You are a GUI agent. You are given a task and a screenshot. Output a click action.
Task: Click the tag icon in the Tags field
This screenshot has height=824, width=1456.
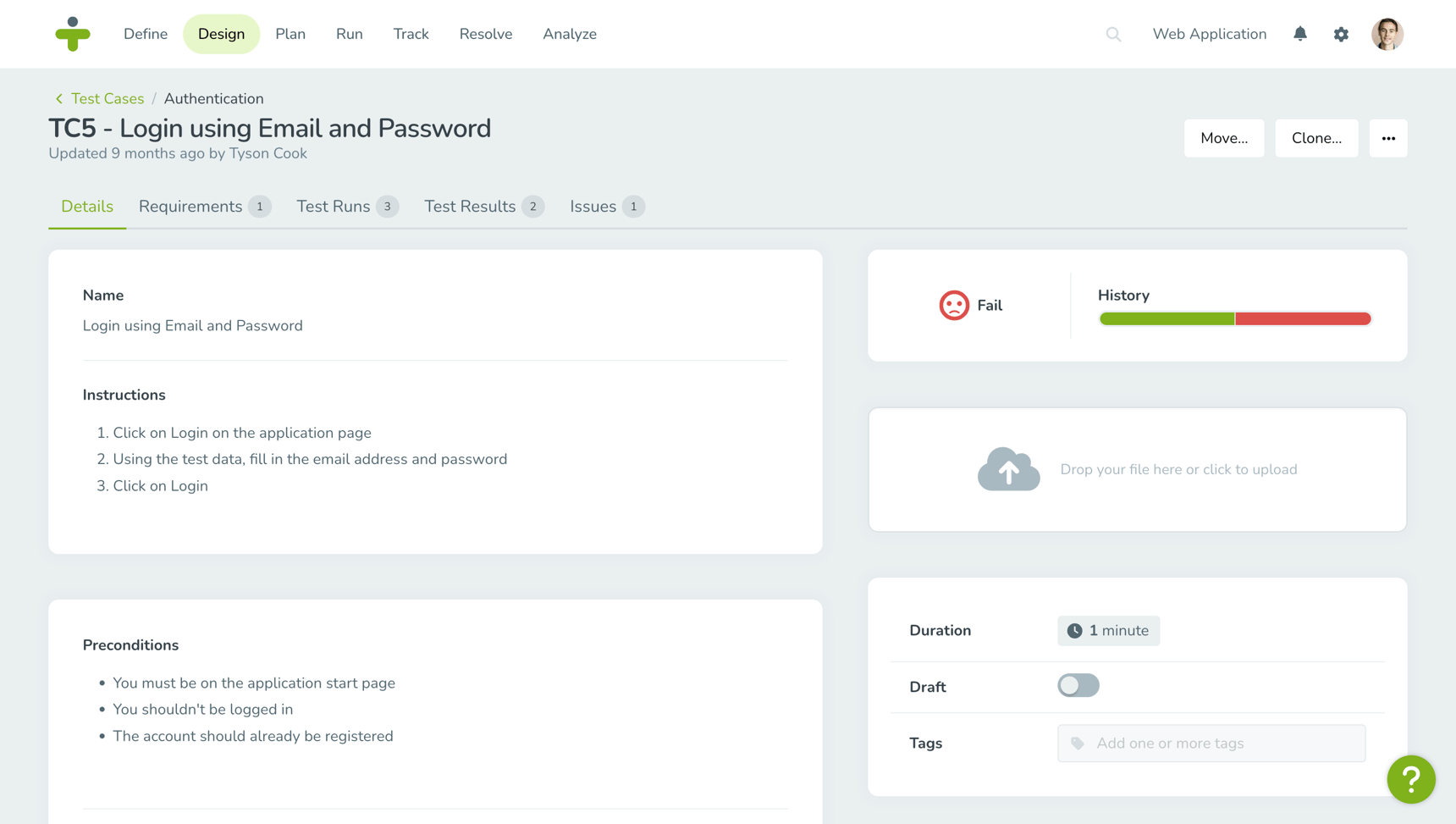point(1077,743)
